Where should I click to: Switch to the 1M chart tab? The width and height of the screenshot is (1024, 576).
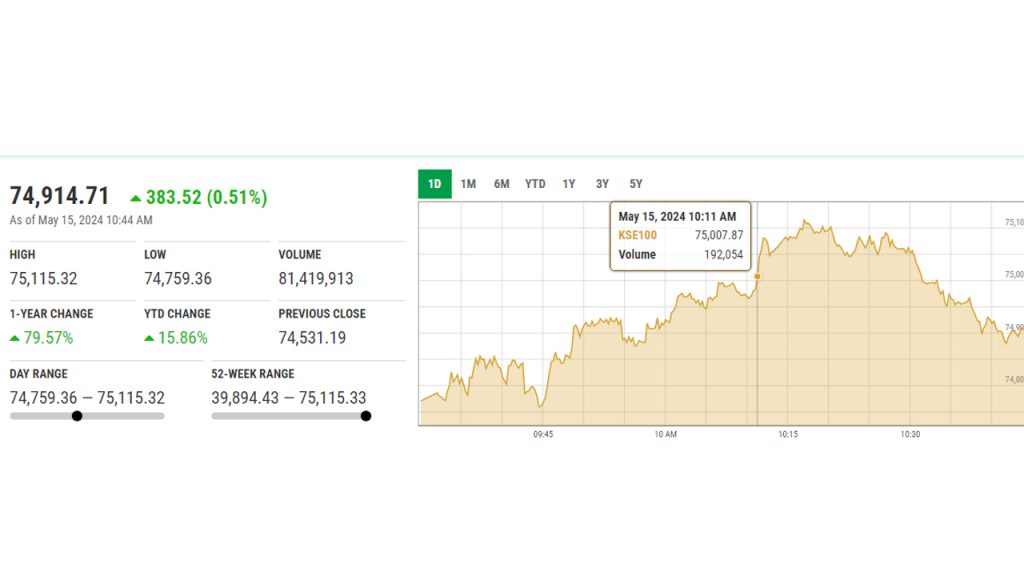468,184
